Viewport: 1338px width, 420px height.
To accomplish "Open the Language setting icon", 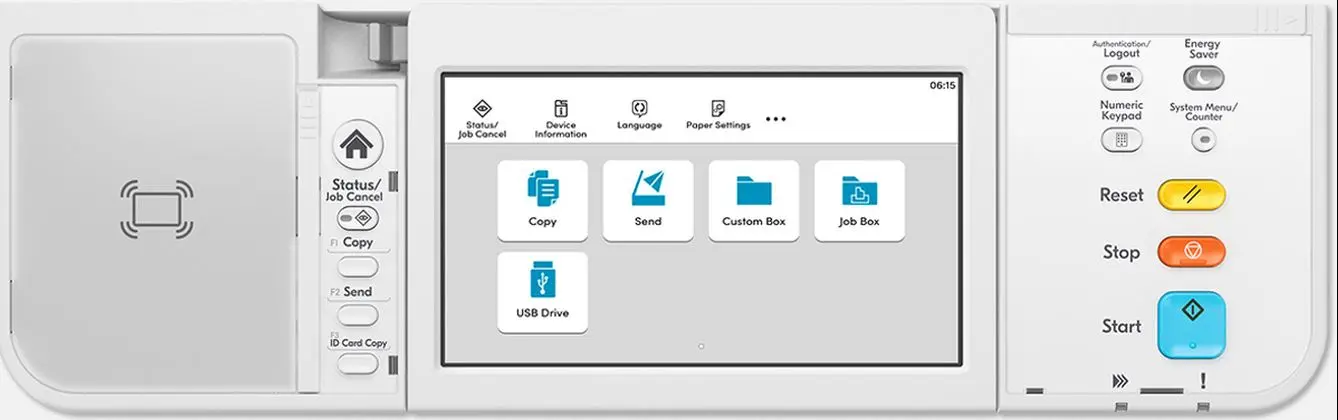I will tap(639, 115).
